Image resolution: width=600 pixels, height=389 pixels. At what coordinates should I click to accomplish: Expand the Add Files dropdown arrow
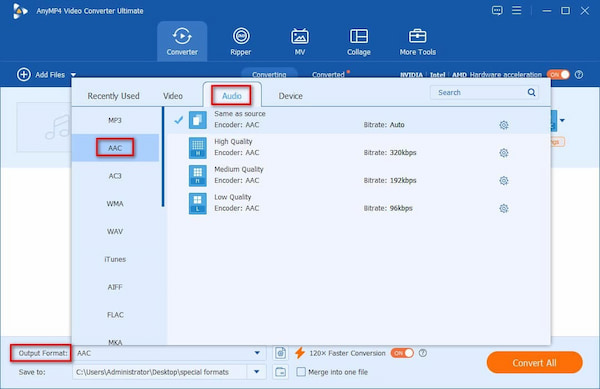[x=73, y=75]
